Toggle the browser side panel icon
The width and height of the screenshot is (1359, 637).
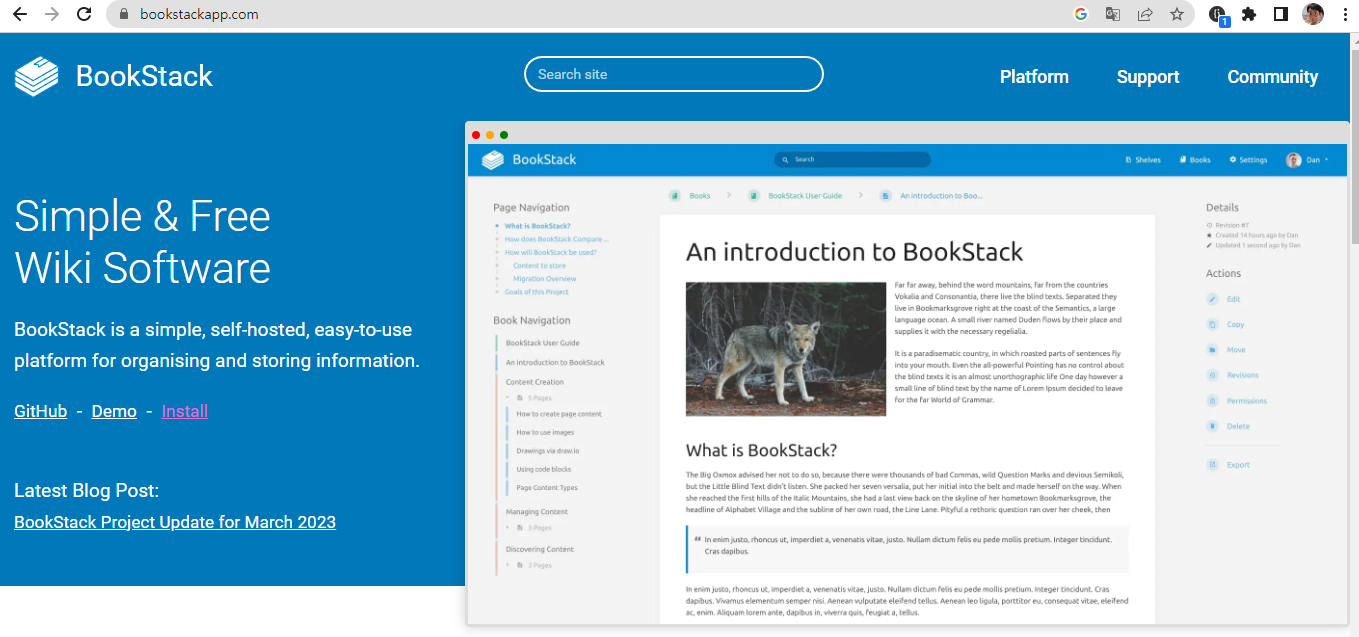1280,14
